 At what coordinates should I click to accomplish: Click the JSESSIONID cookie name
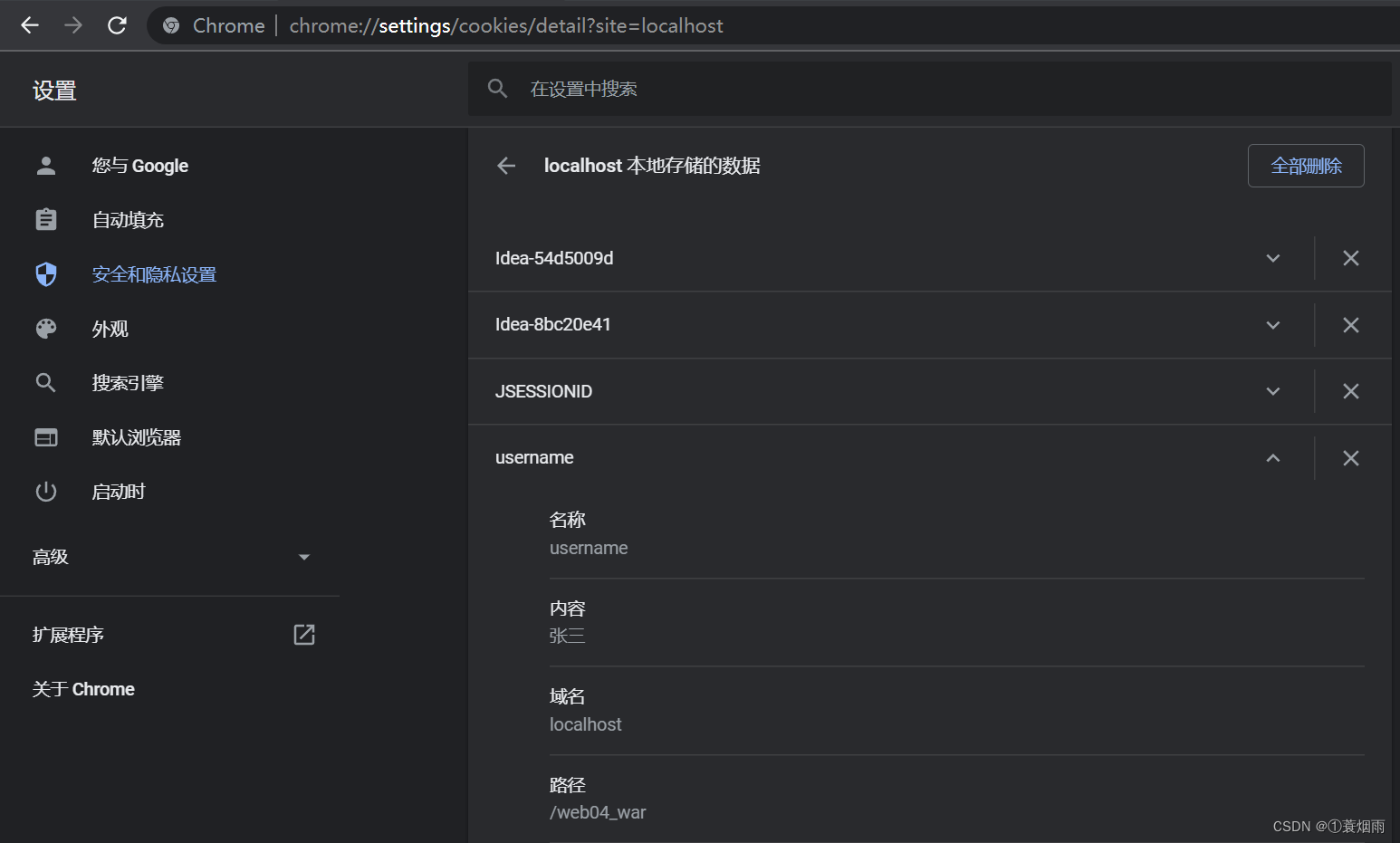pos(543,391)
